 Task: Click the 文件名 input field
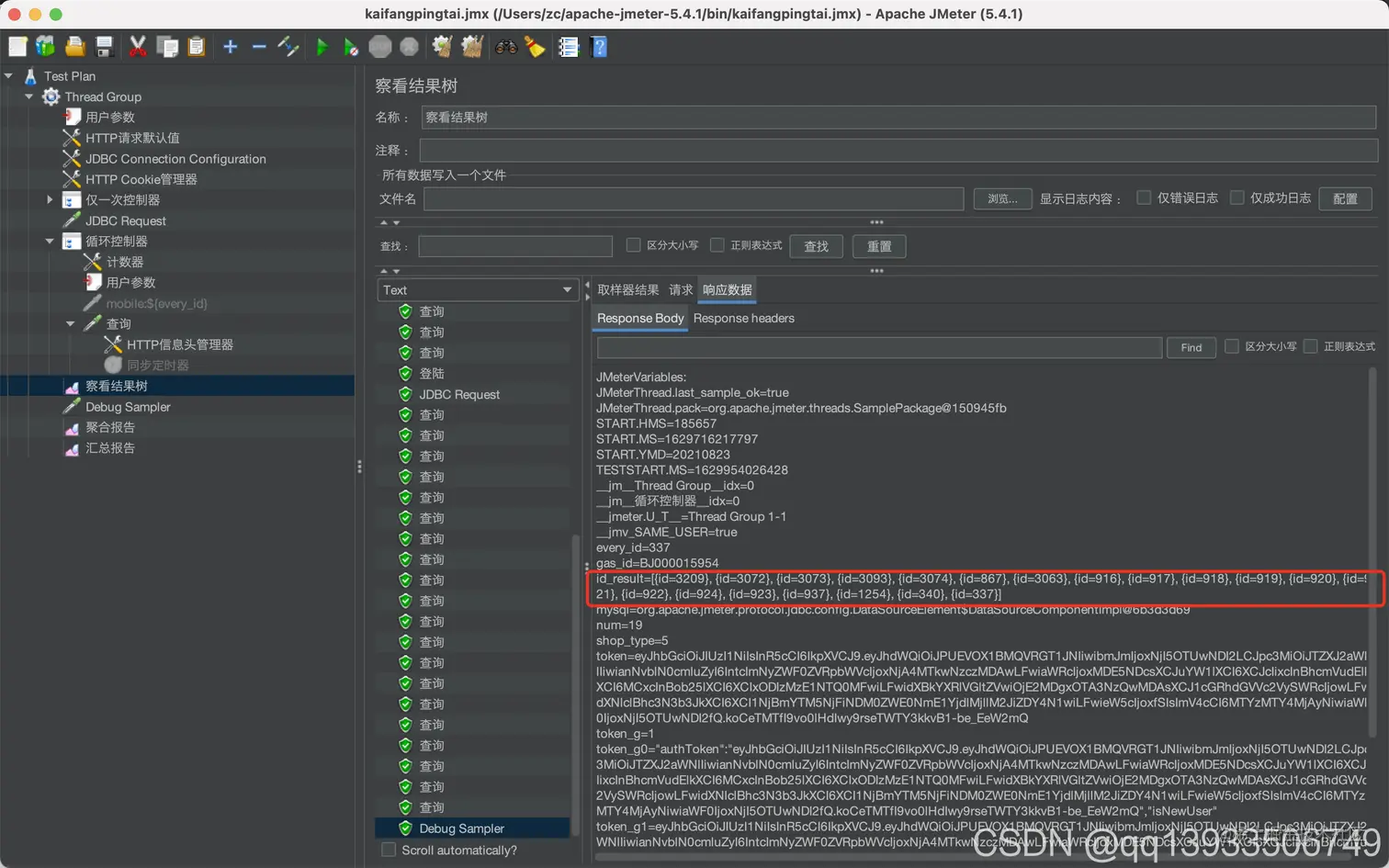tap(694, 198)
